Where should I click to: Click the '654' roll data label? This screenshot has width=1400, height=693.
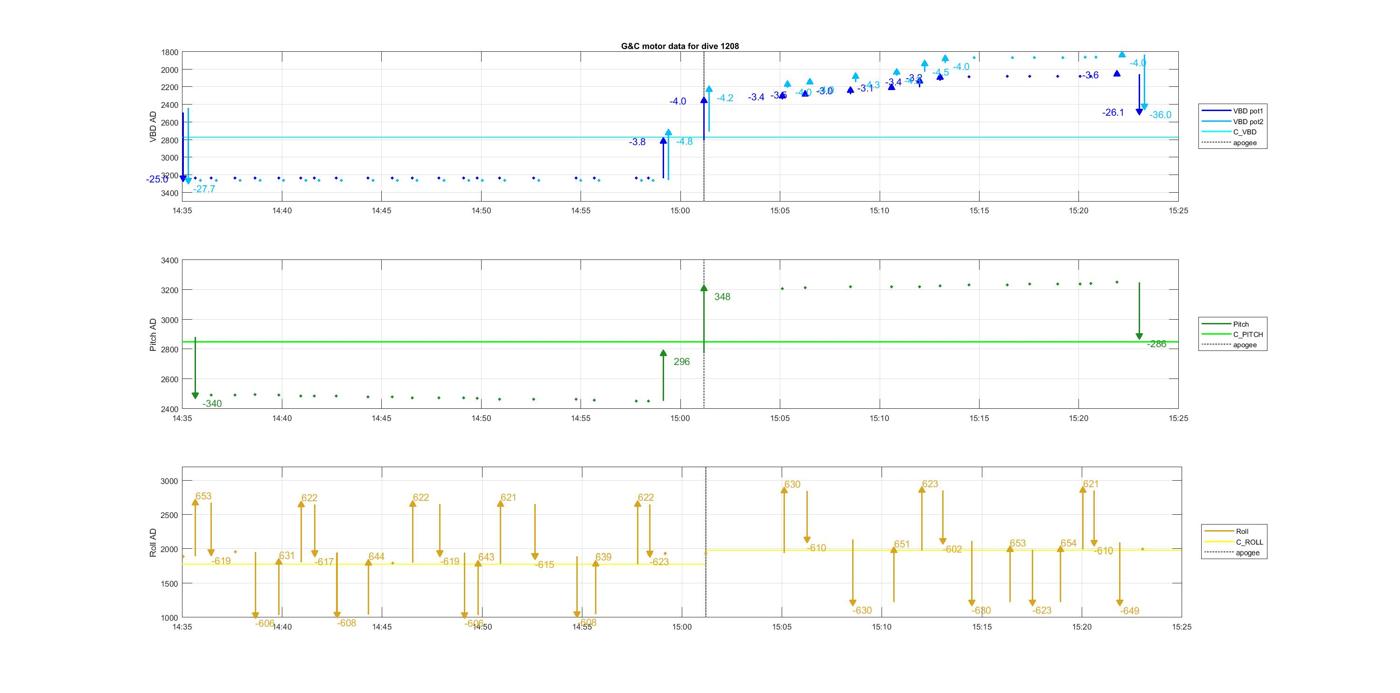(x=1069, y=544)
